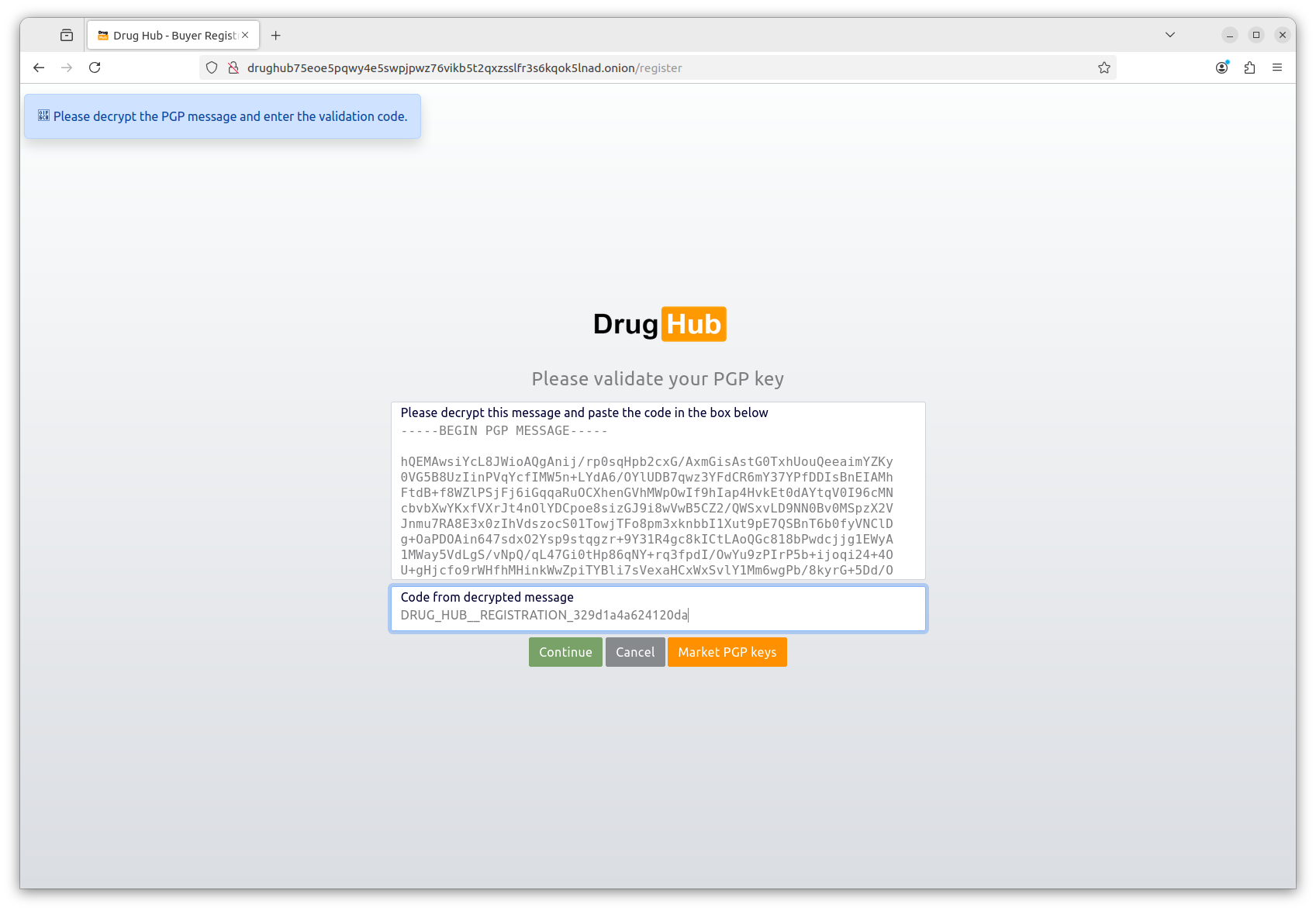
Task: Expand the list all tabs chevron
Action: (1169, 35)
